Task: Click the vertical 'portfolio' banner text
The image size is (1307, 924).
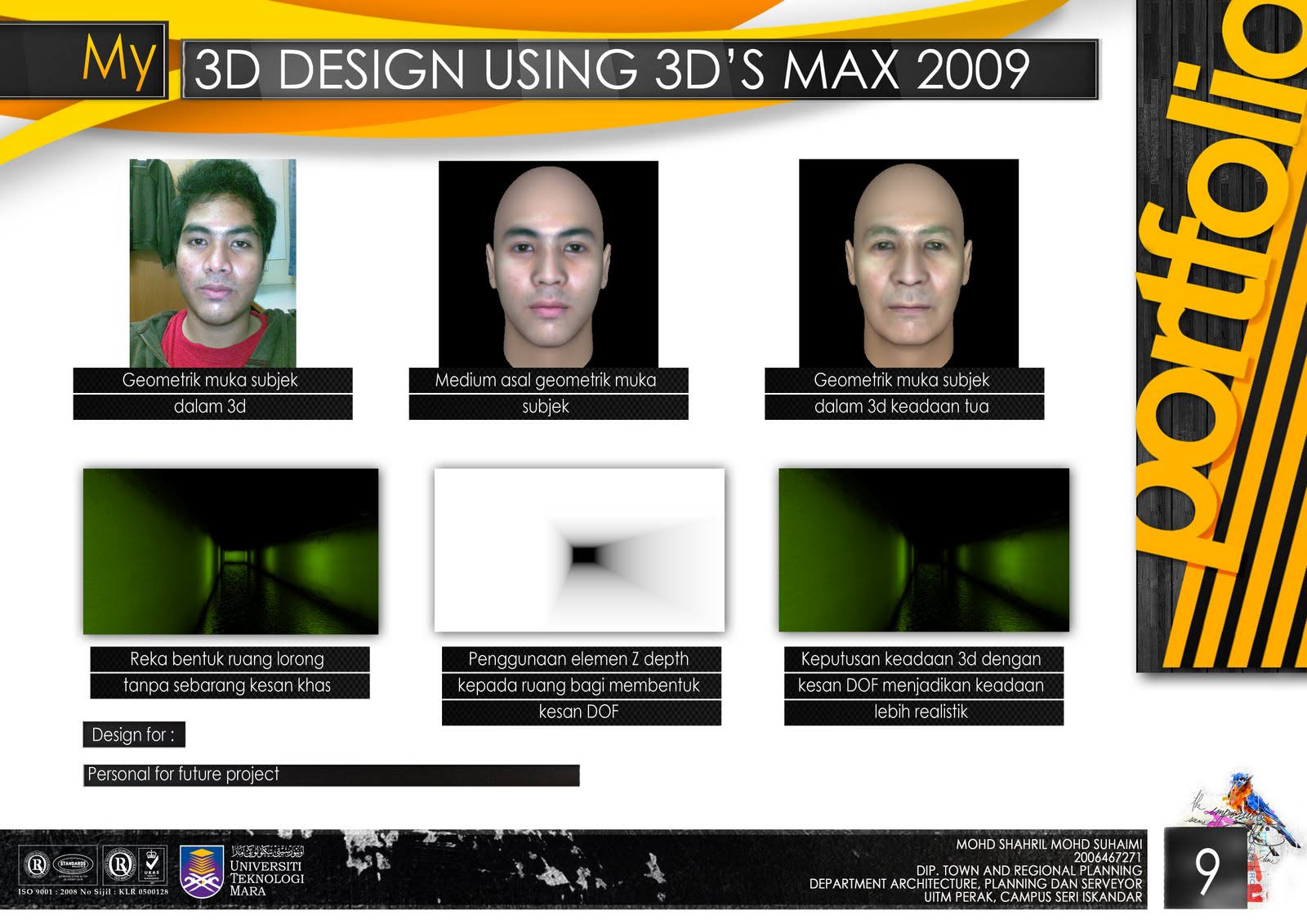Action: [1222, 286]
